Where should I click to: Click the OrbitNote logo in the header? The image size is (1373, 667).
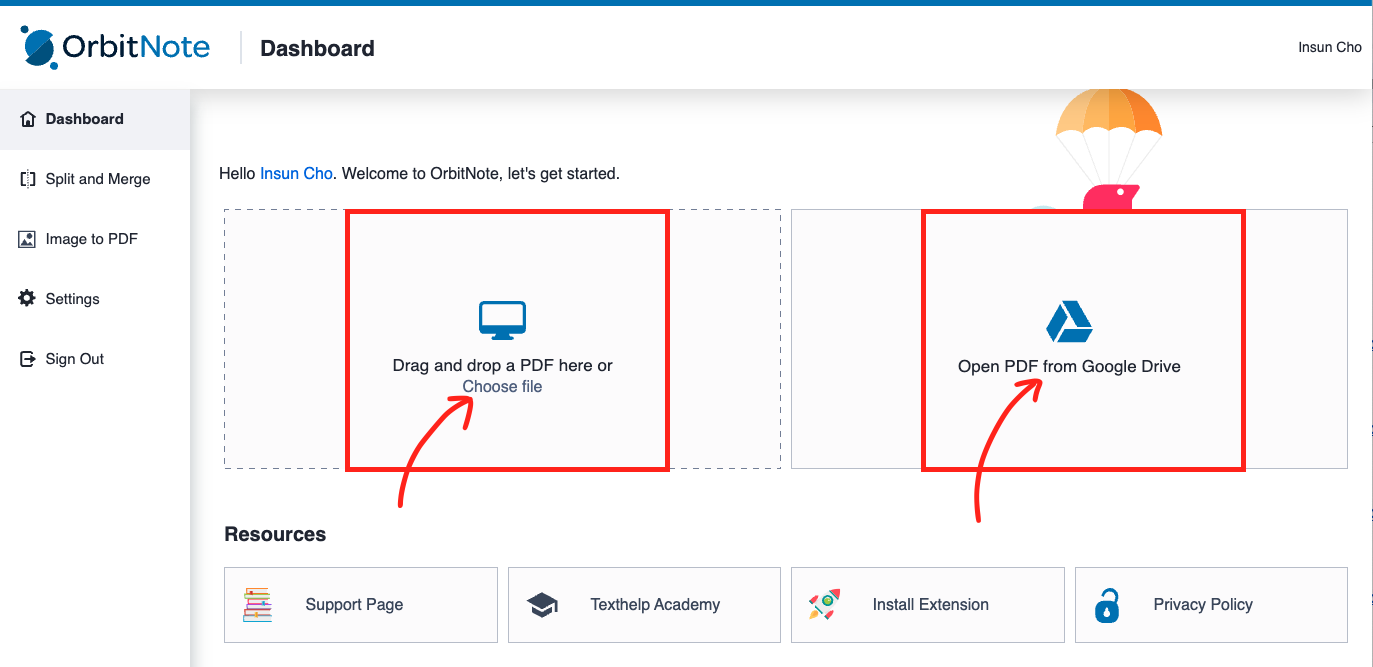click(x=115, y=47)
